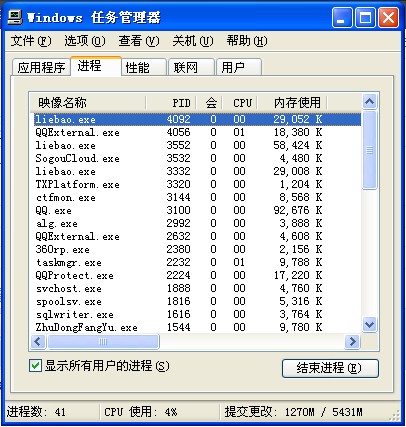Switch to the 应用程序 tab
This screenshot has height=427, width=406.
(x=41, y=67)
